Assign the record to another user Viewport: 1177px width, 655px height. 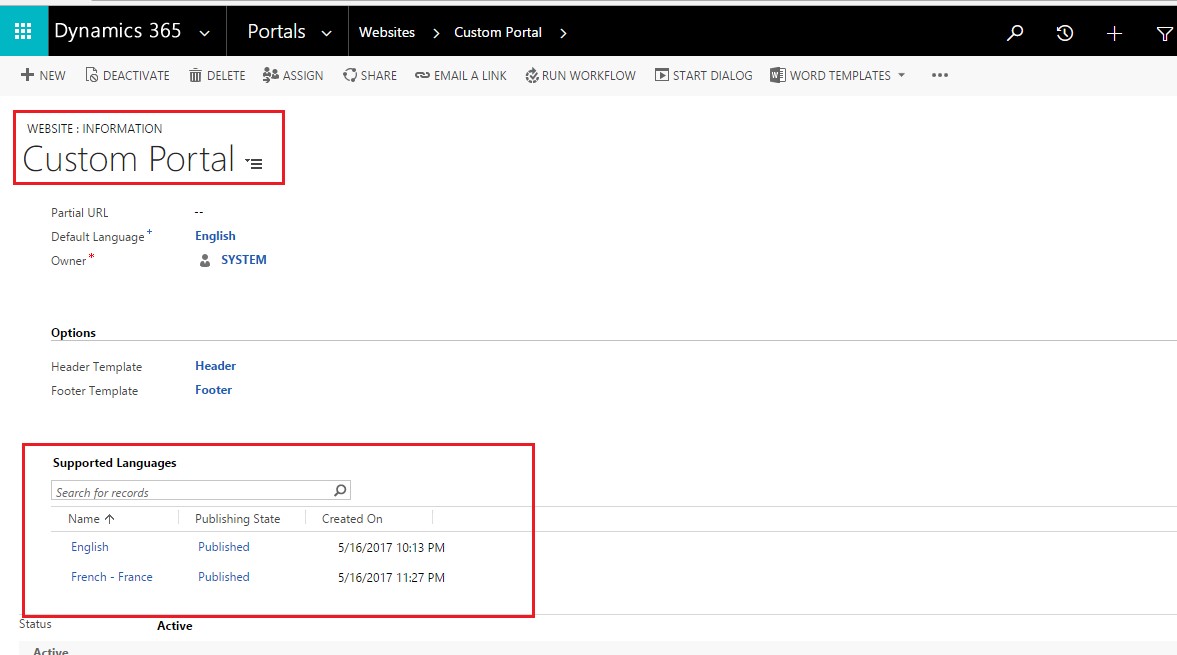292,75
